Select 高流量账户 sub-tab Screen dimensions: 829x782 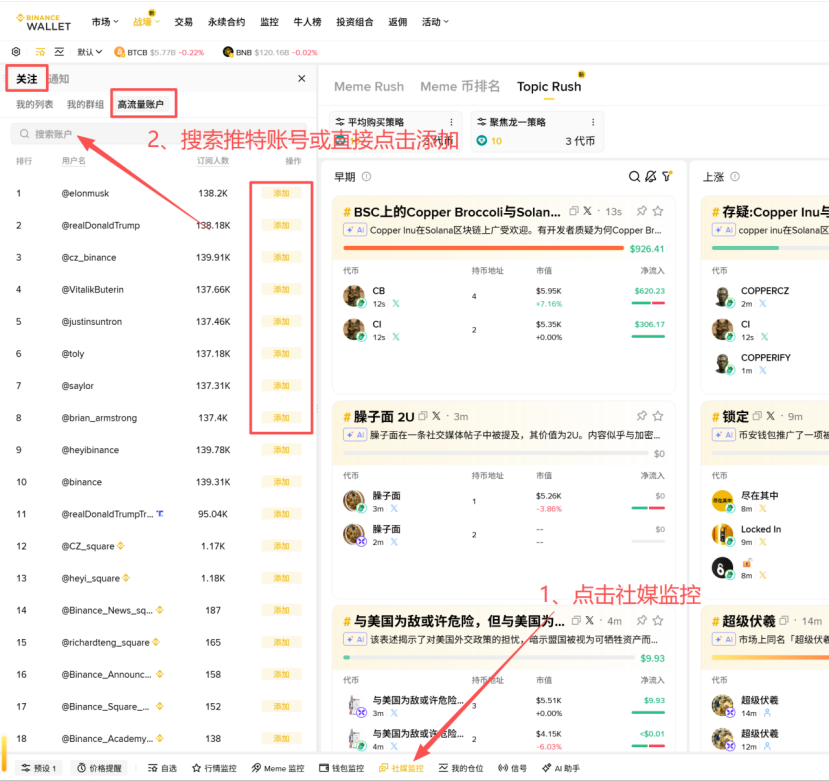pos(140,104)
